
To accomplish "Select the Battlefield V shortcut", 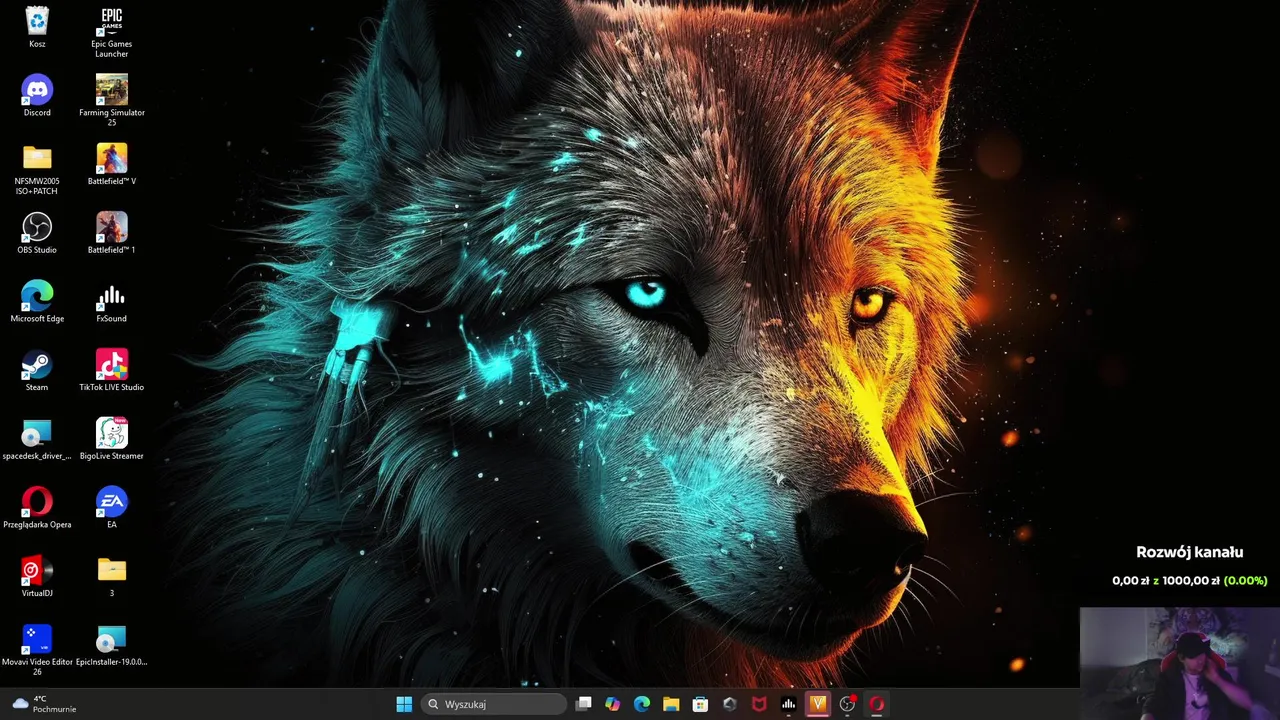I will [x=112, y=164].
